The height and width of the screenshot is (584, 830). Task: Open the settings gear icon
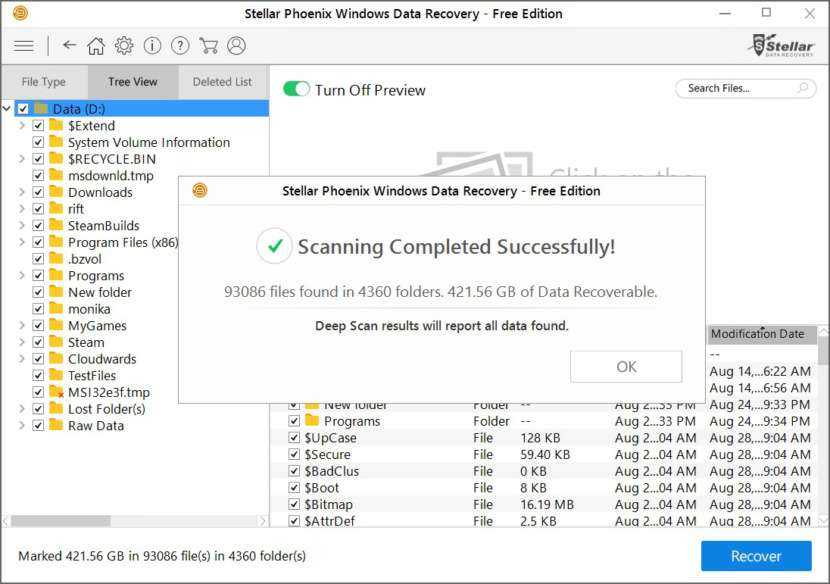click(124, 46)
